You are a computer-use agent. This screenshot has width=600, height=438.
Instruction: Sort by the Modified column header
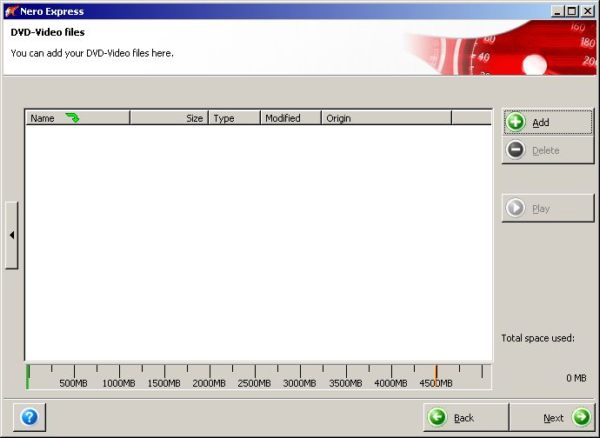click(290, 118)
